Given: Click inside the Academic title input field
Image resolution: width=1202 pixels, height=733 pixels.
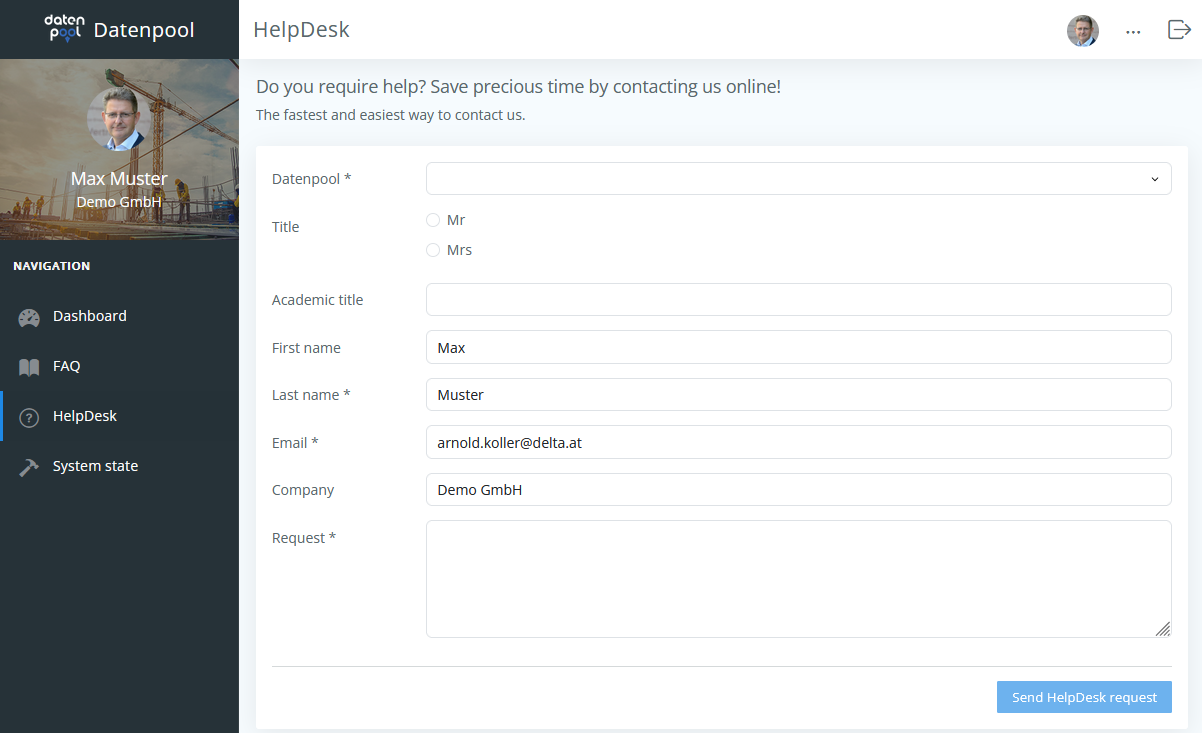Looking at the screenshot, I should (x=798, y=299).
